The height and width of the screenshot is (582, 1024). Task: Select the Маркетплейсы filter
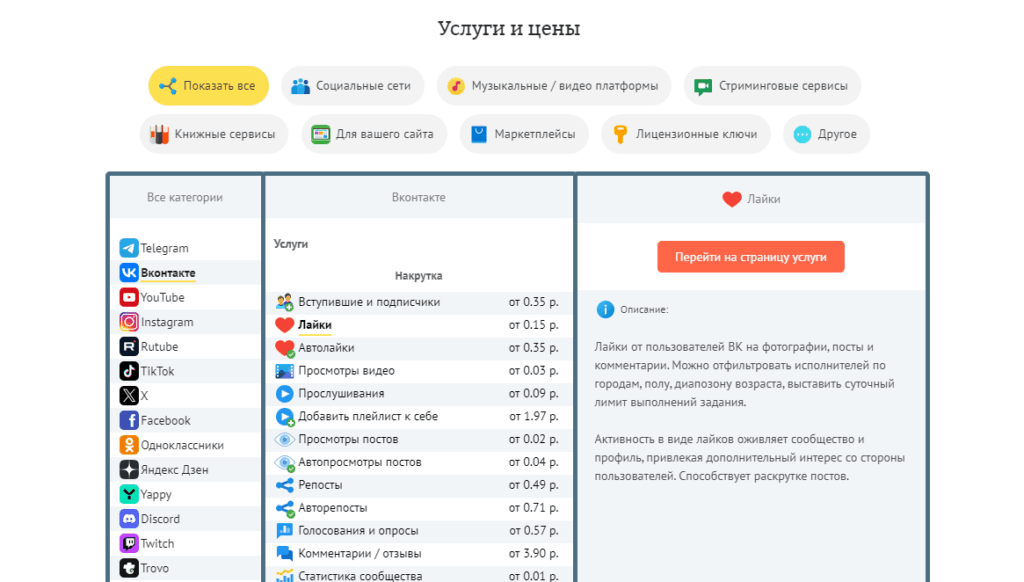click(x=524, y=134)
